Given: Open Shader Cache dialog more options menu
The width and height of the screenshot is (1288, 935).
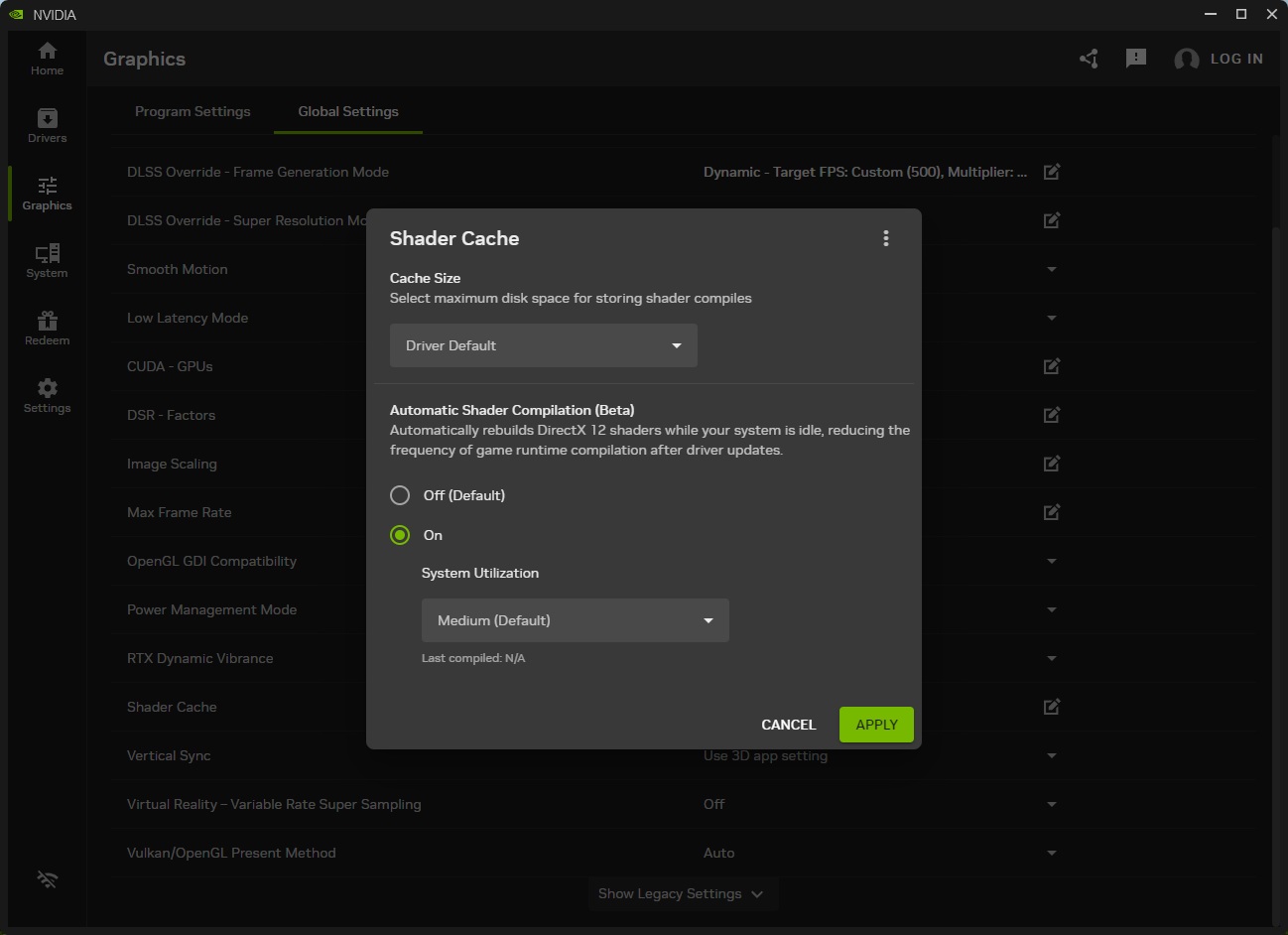Looking at the screenshot, I should point(885,238).
